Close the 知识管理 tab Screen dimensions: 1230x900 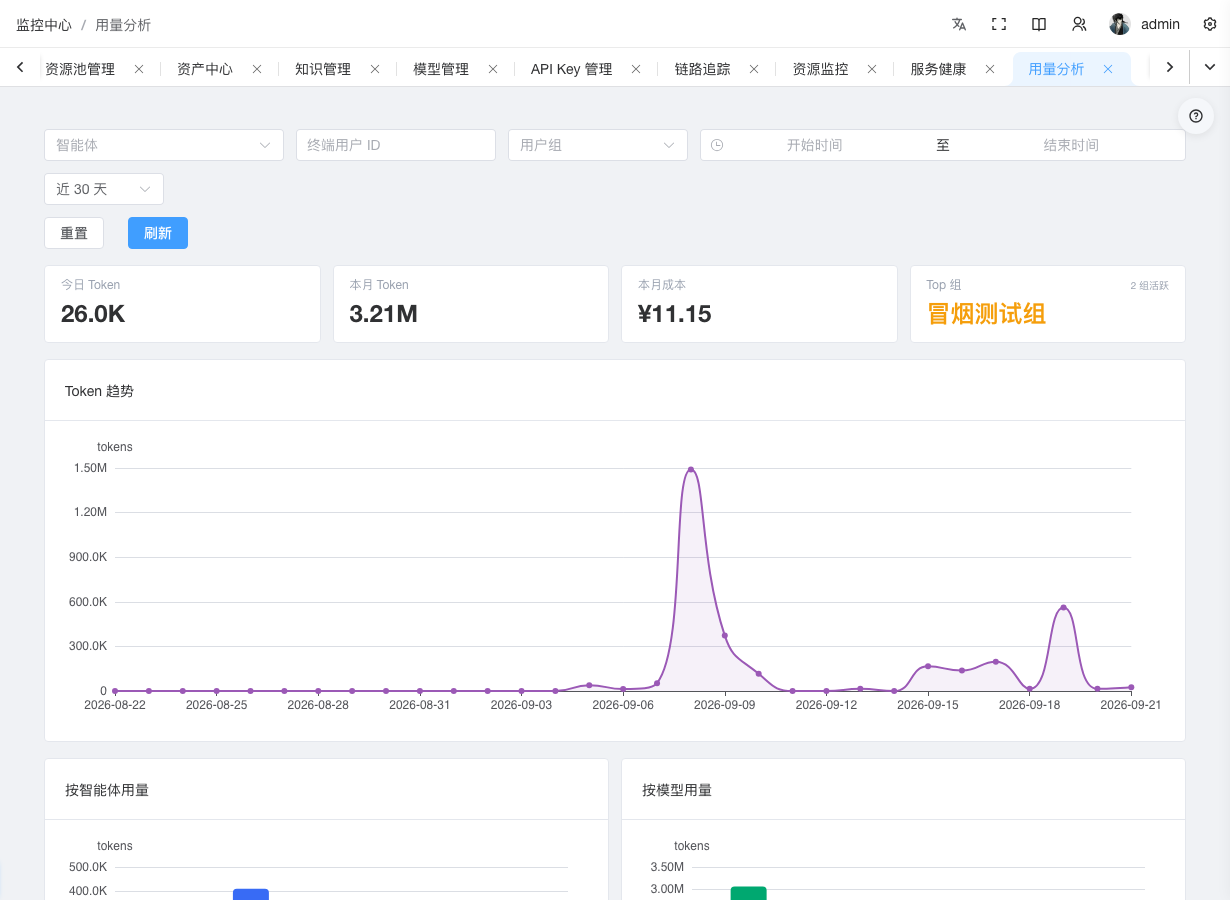pyautogui.click(x=375, y=69)
